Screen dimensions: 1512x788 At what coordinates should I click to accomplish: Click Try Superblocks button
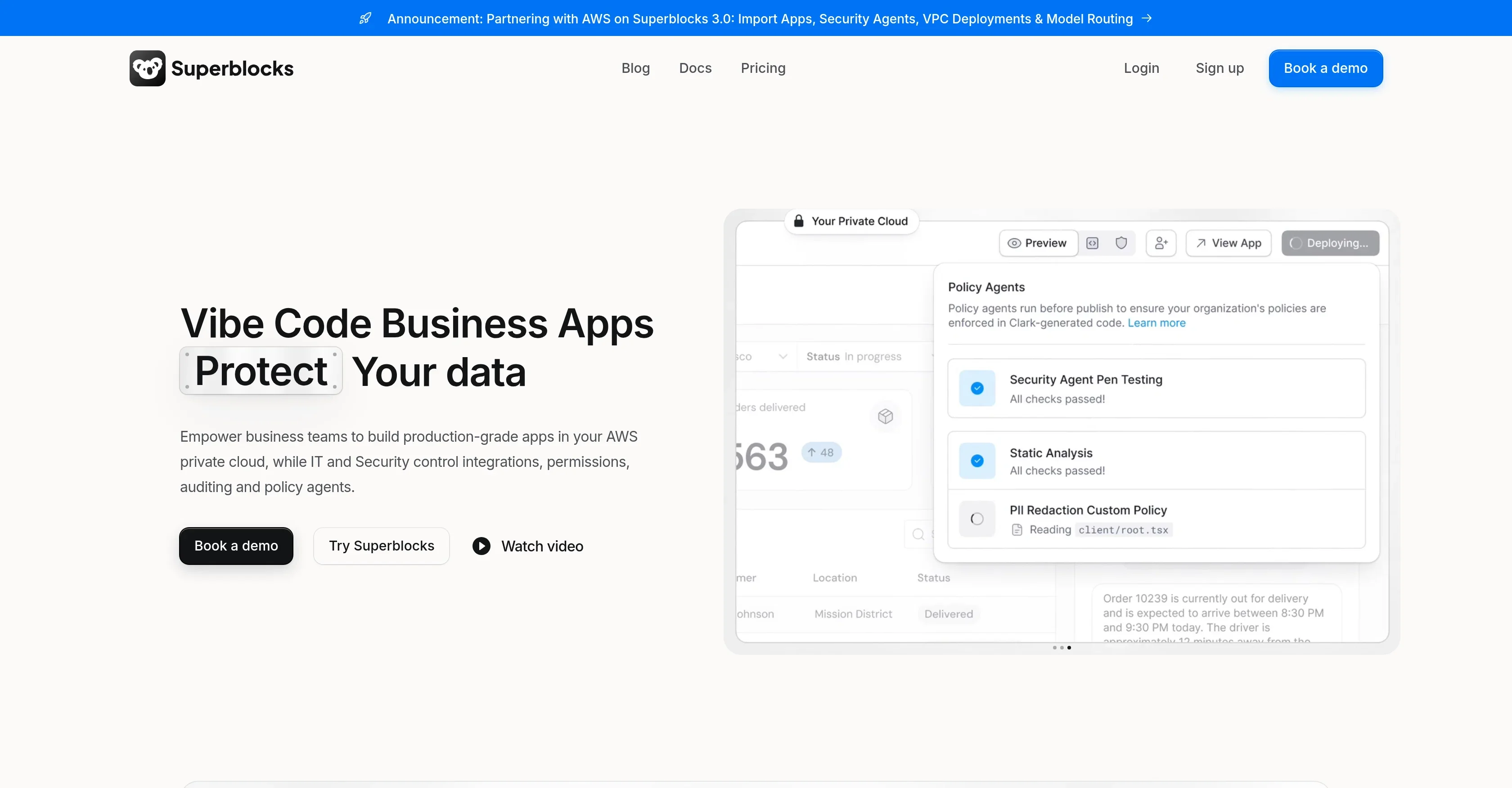382,546
